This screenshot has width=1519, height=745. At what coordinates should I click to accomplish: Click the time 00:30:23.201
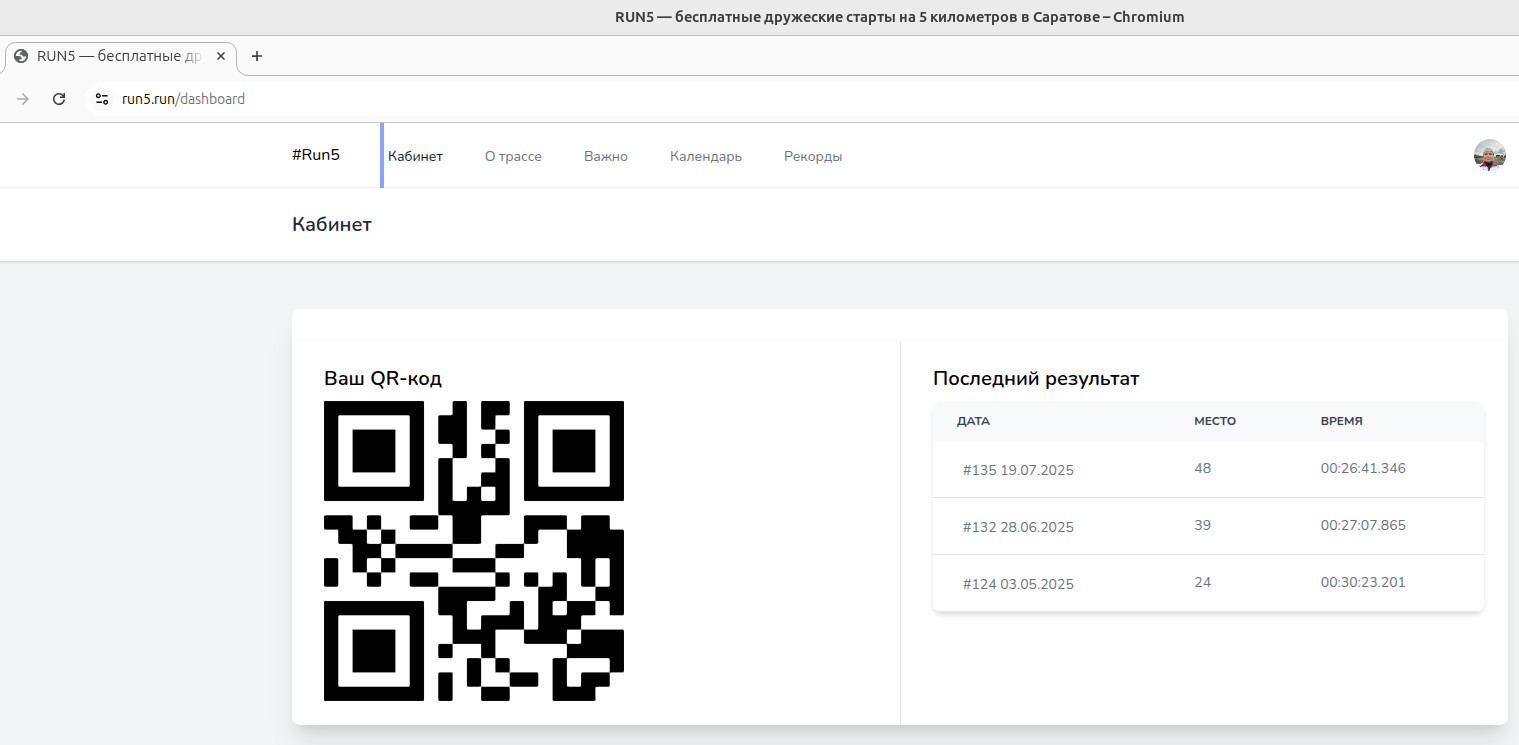coord(1363,582)
